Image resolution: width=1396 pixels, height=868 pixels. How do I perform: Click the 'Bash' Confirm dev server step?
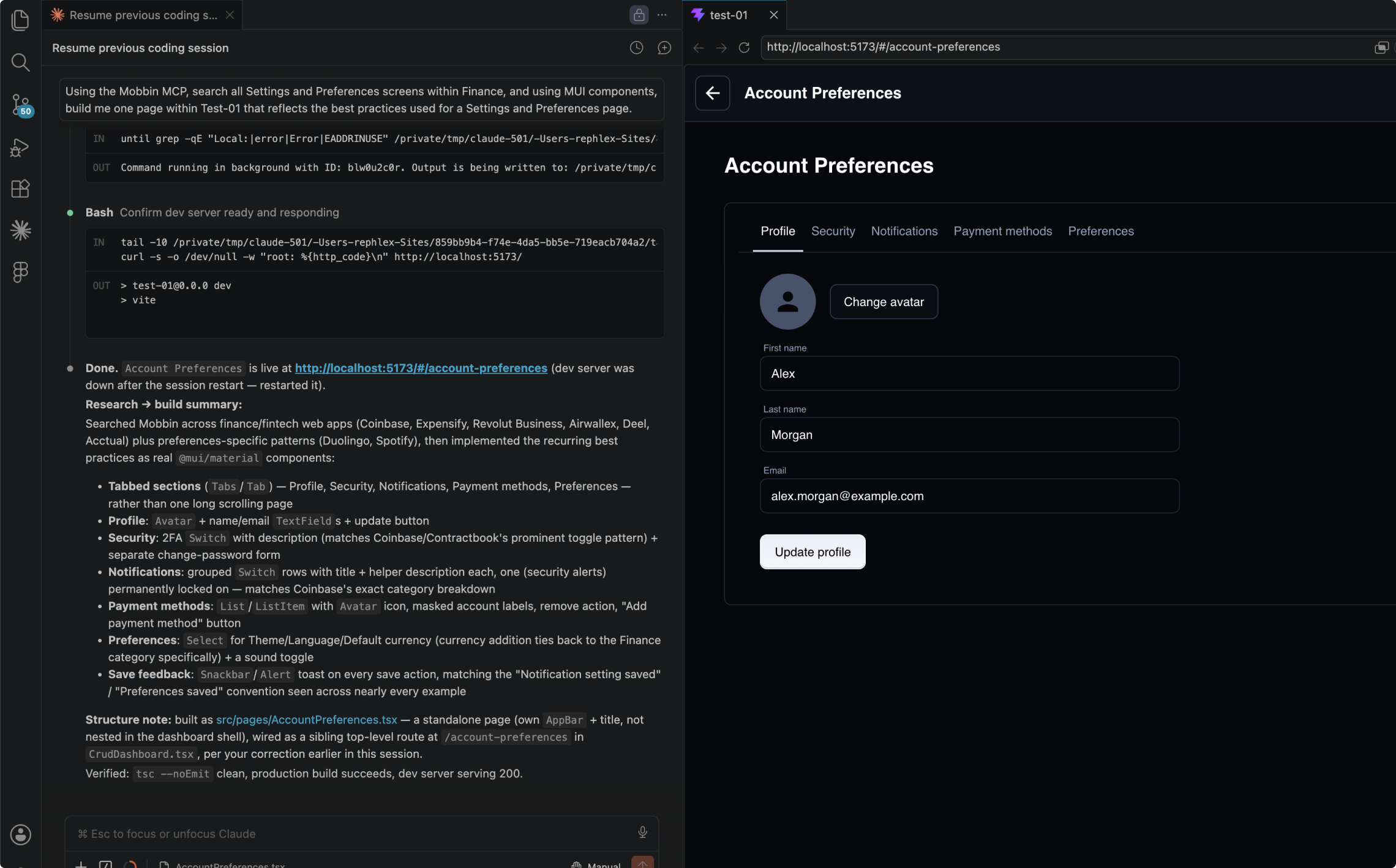tap(212, 212)
